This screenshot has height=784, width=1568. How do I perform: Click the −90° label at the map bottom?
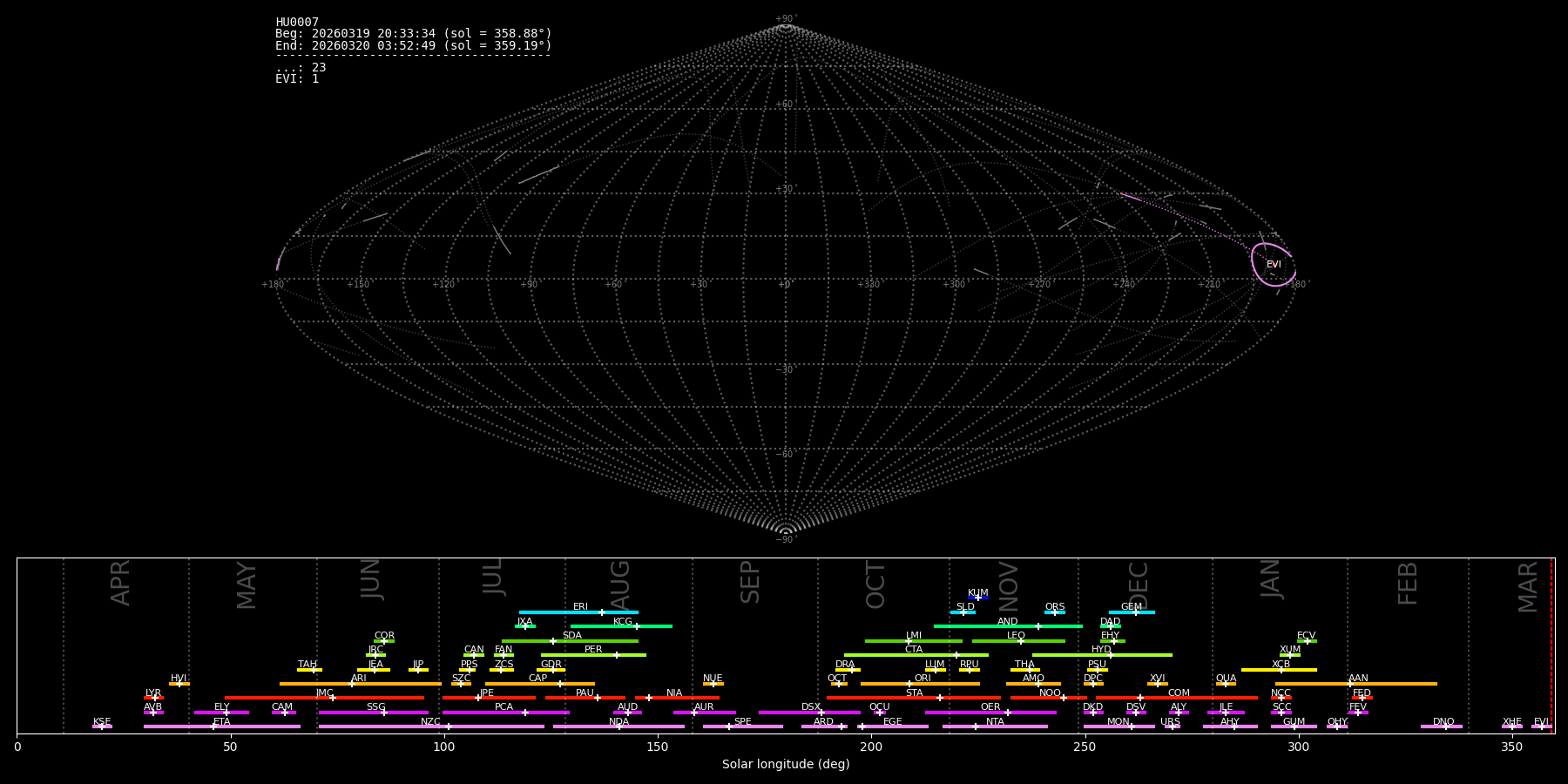click(786, 540)
